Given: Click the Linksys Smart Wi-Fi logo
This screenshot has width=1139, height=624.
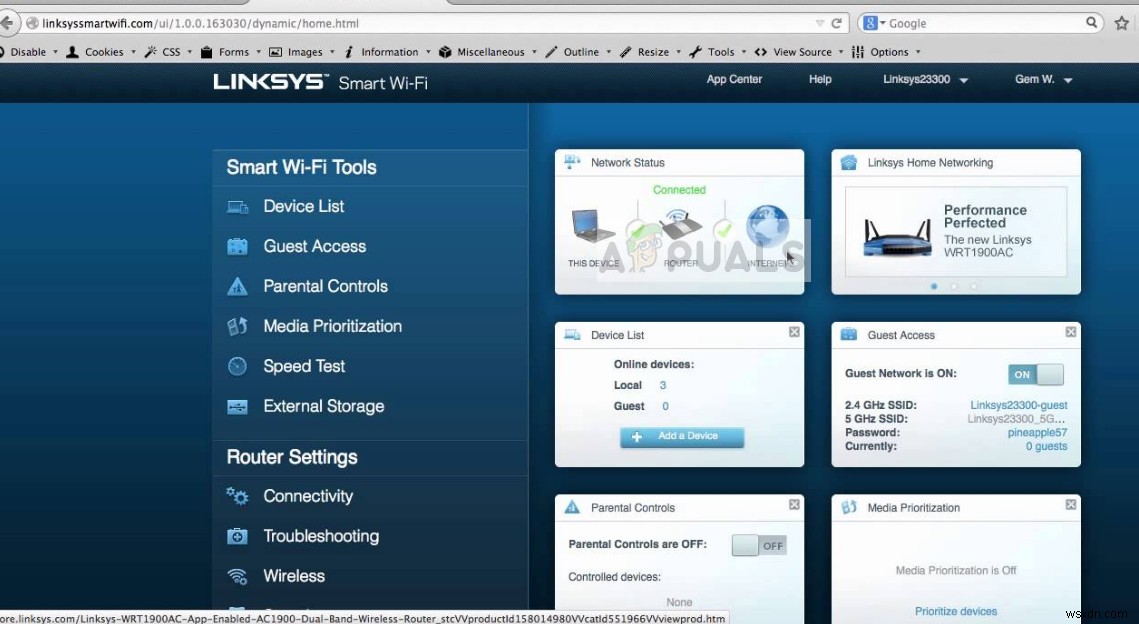Looking at the screenshot, I should [x=320, y=82].
